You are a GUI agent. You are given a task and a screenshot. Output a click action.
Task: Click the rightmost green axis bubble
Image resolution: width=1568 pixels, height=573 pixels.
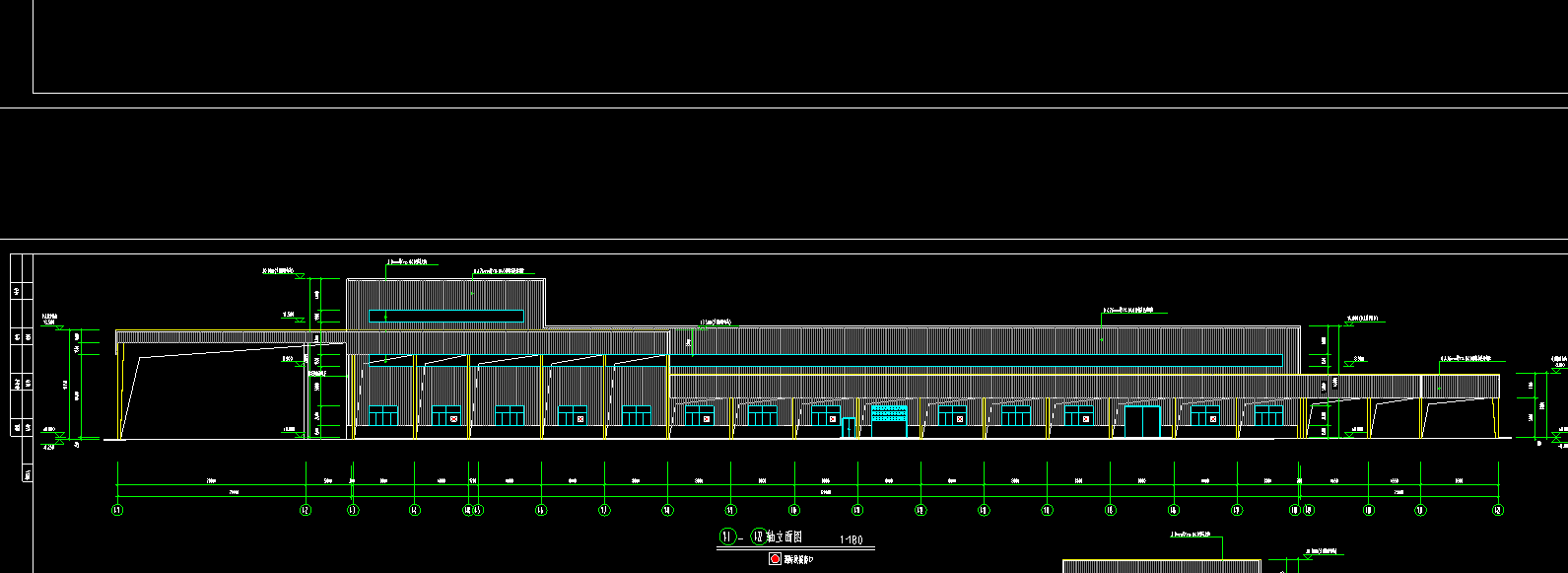point(1498,510)
